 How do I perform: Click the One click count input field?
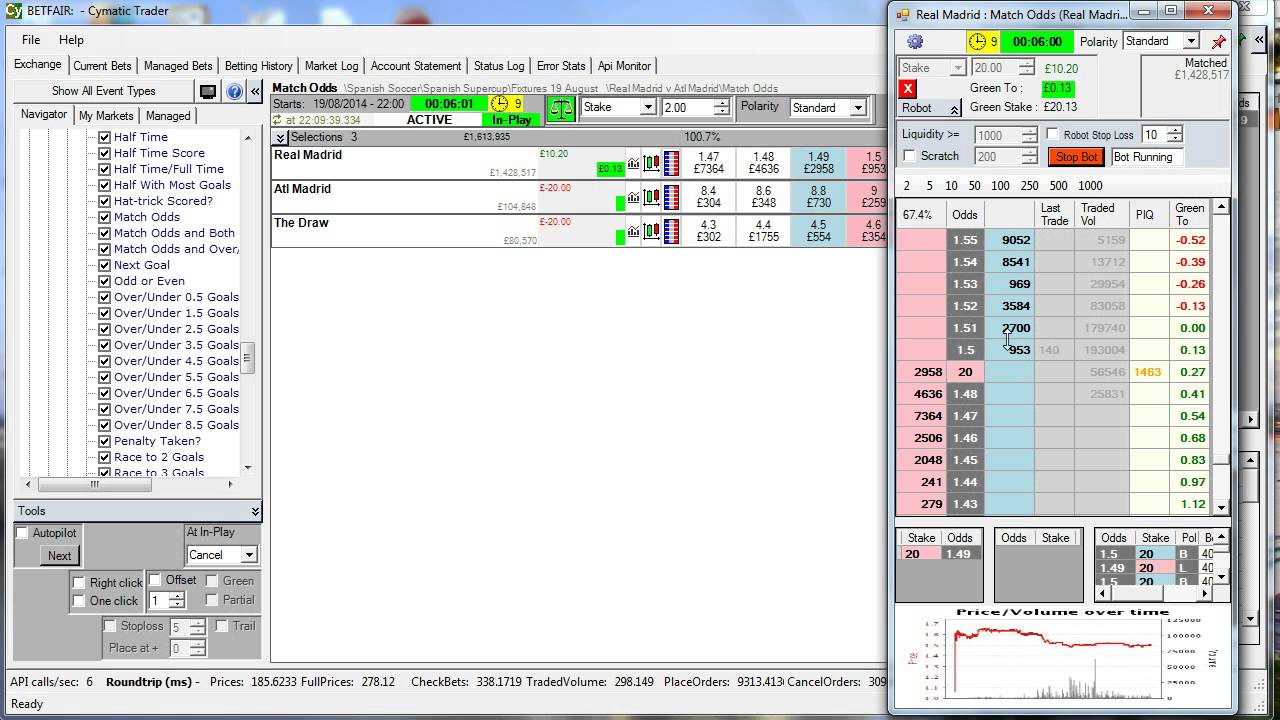point(160,601)
